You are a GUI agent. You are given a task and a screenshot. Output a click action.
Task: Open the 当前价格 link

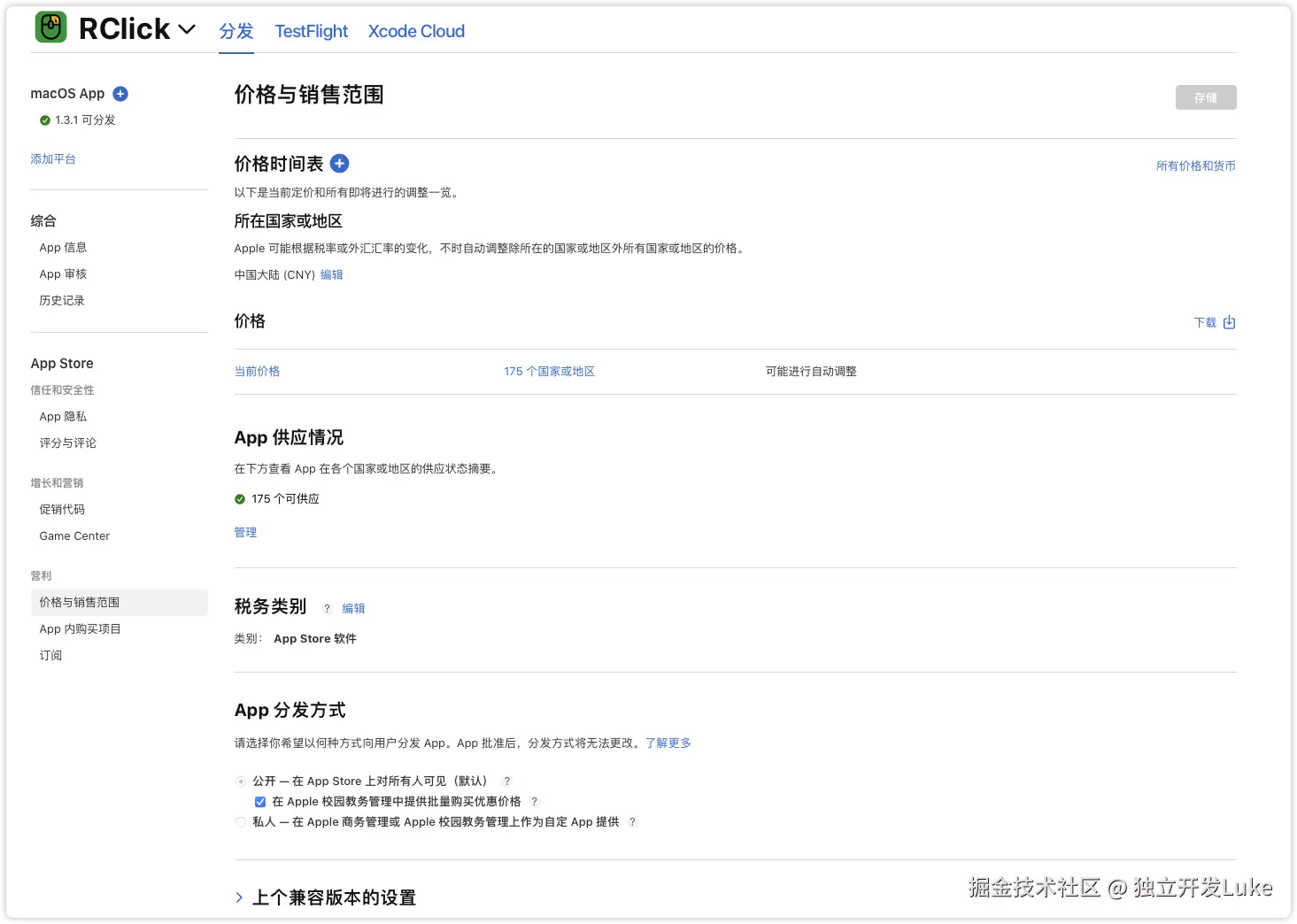click(257, 372)
